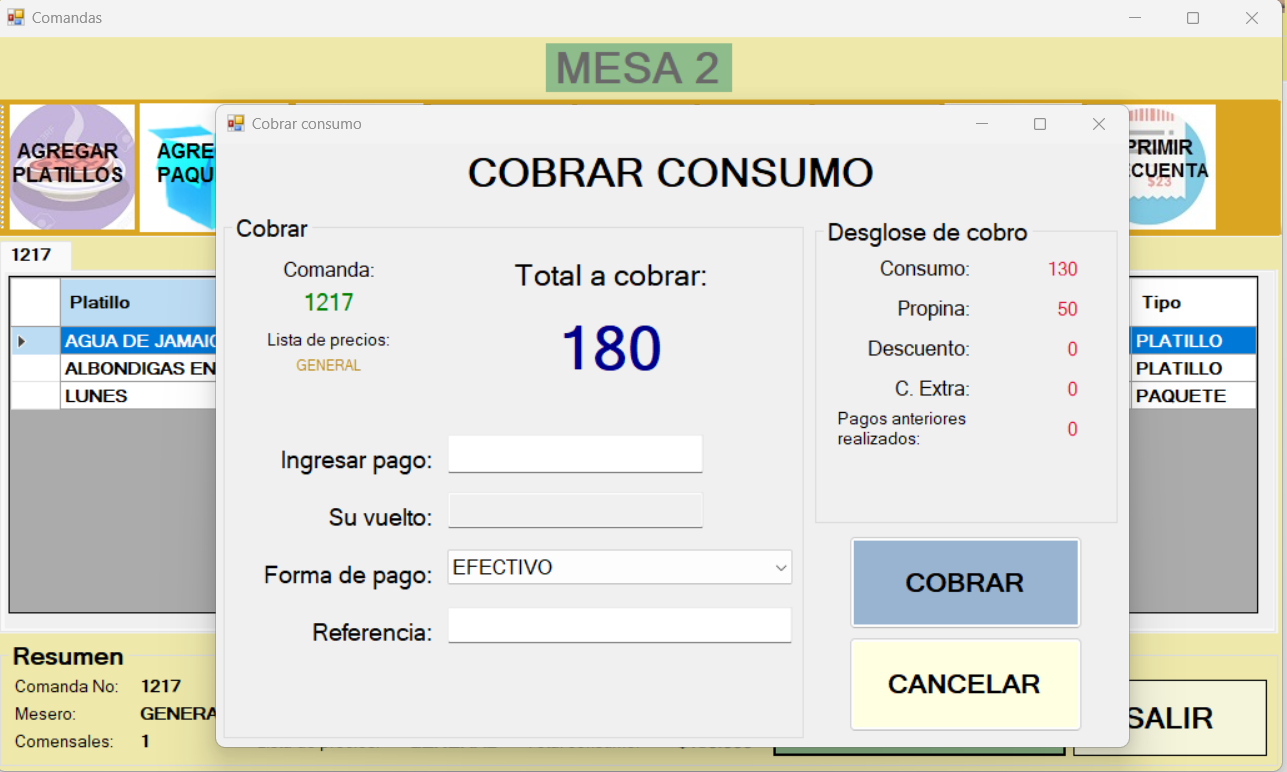
Task: Click the Tipo column header
Action: coord(1192,303)
